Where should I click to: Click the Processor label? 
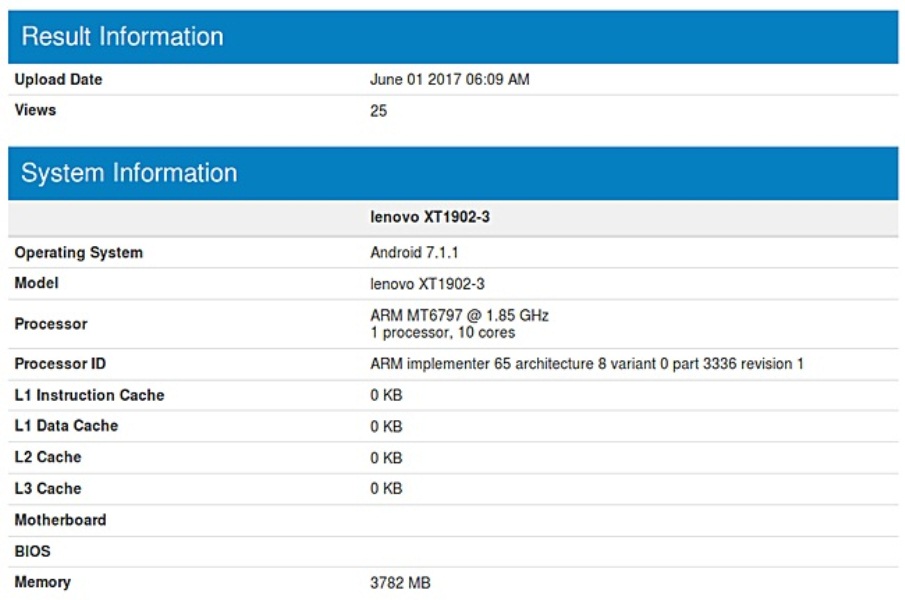[x=51, y=324]
